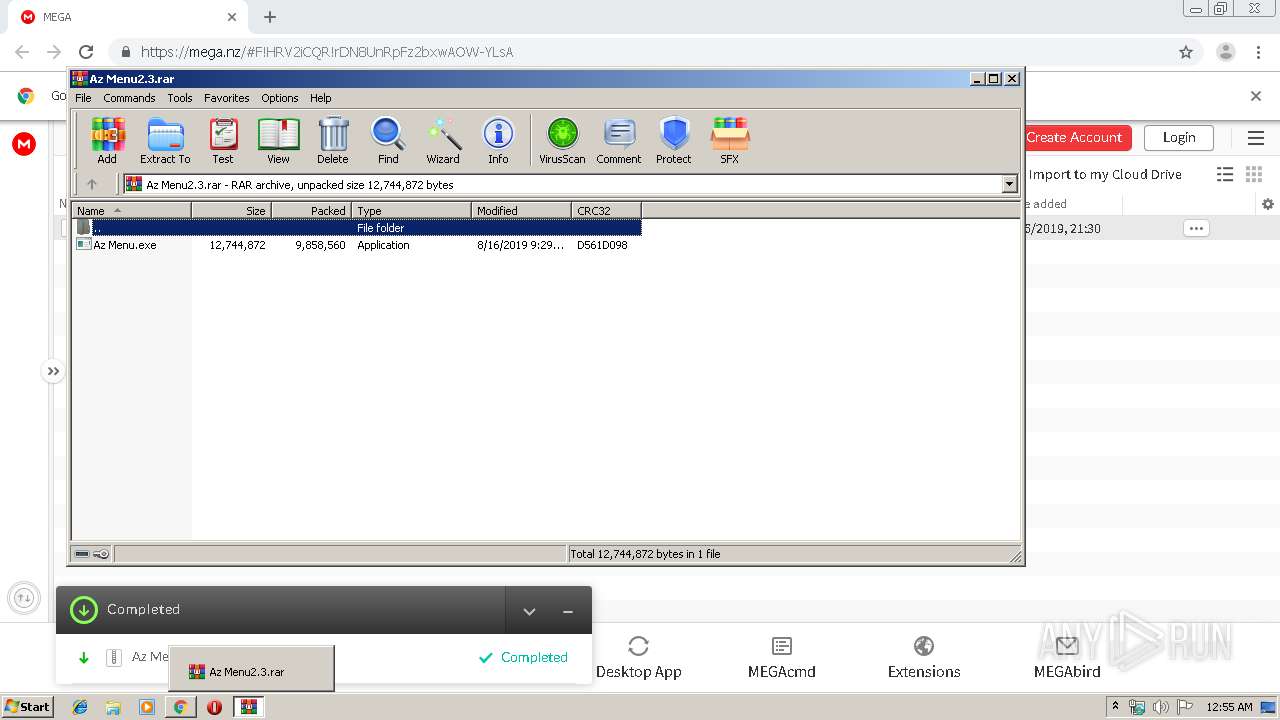Sort by the Name column header

click(x=131, y=210)
